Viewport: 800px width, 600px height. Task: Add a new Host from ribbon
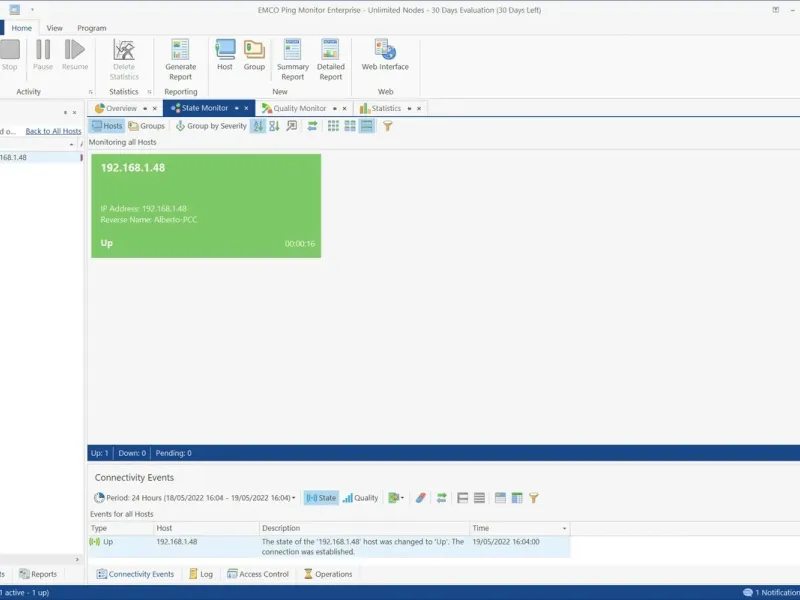[225, 55]
